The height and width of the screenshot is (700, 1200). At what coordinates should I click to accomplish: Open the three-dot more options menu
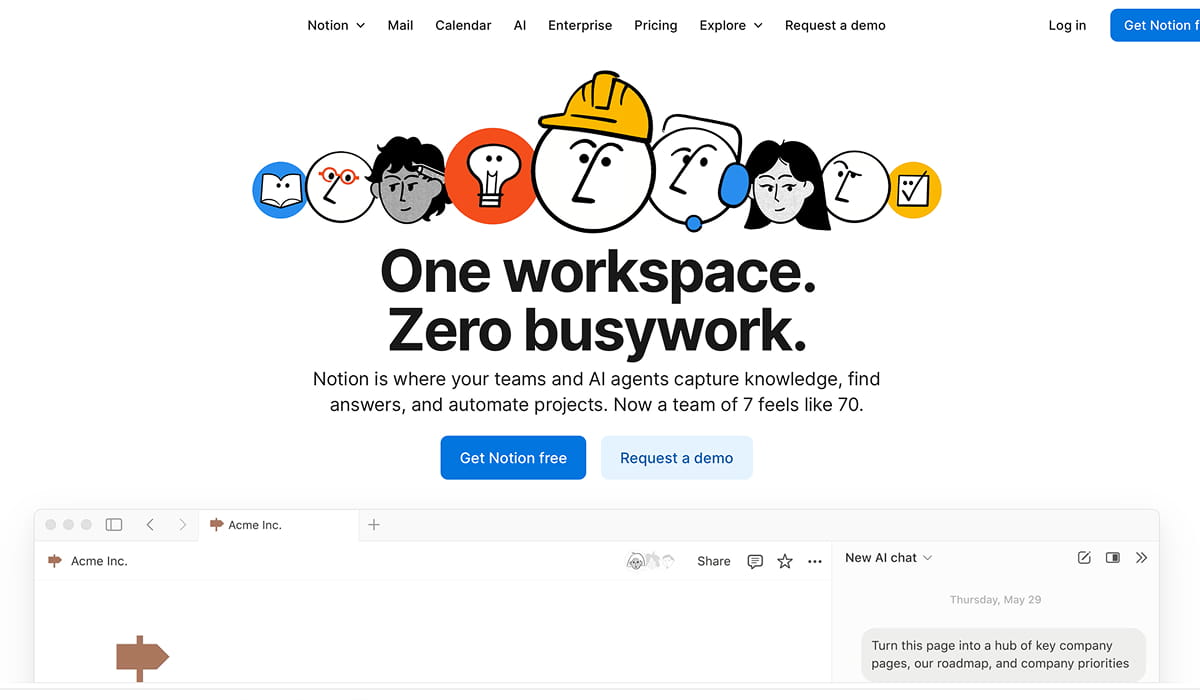click(x=815, y=561)
